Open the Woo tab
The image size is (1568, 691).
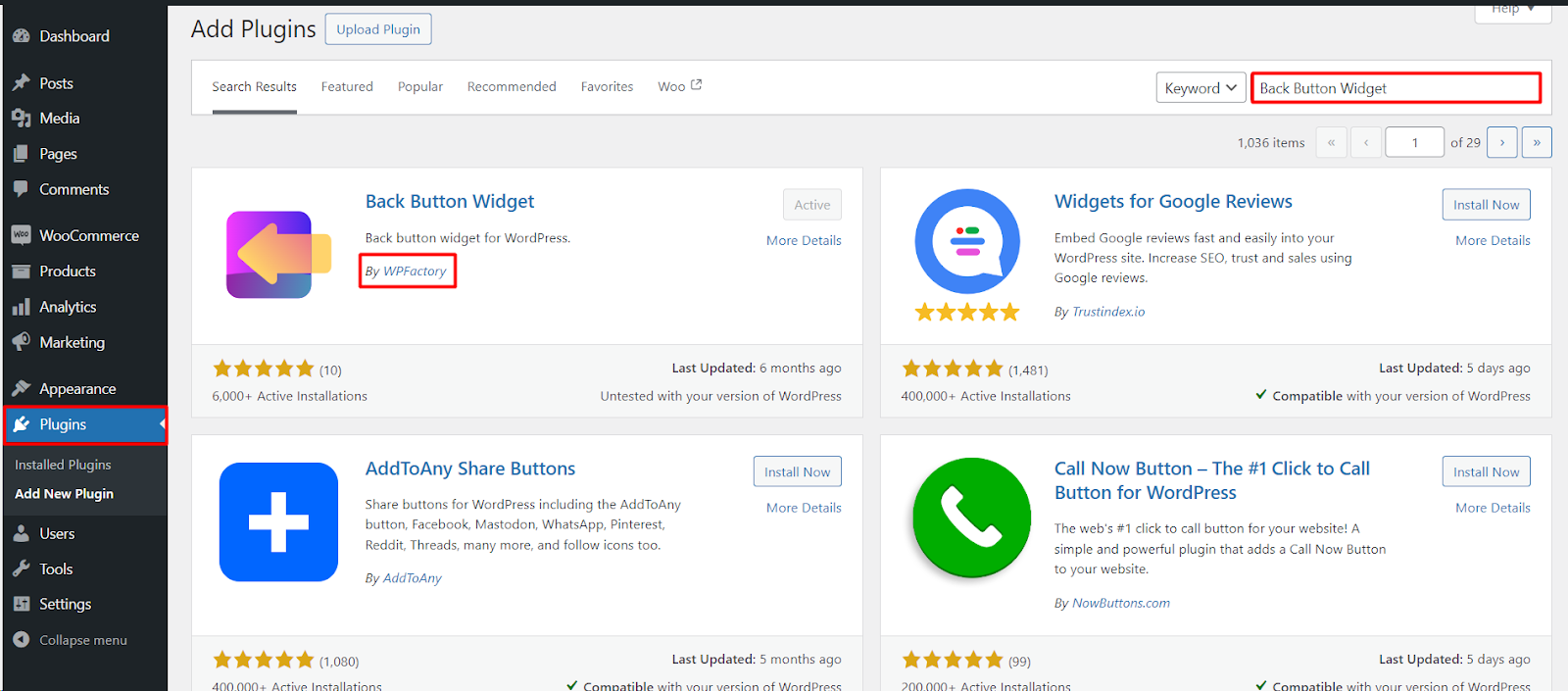point(679,86)
